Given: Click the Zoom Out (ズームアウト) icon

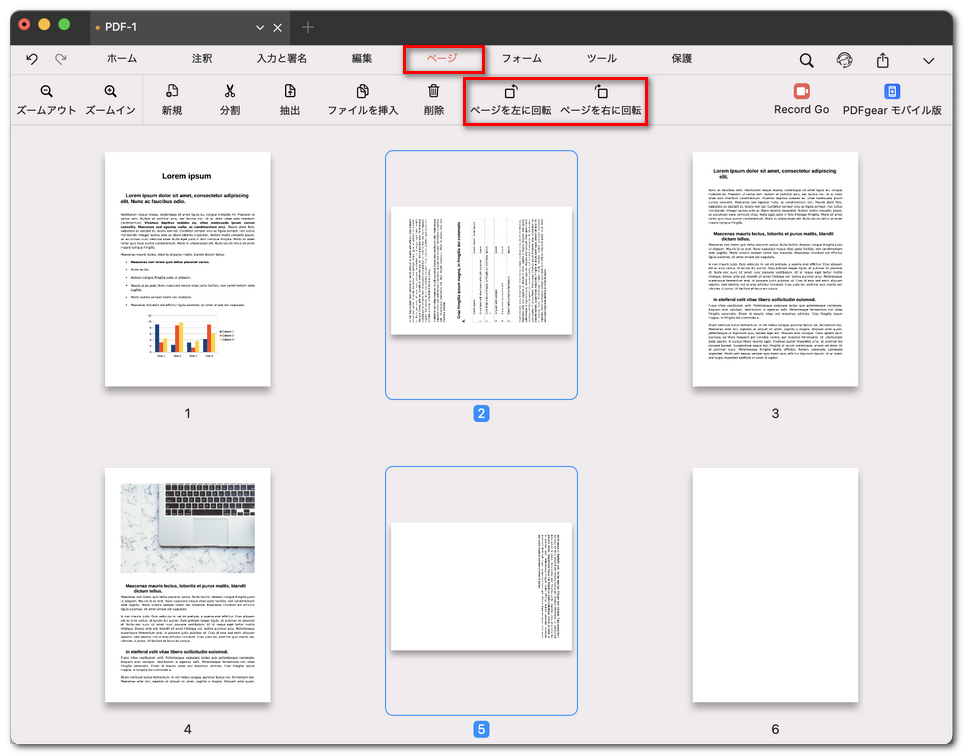Looking at the screenshot, I should (x=46, y=92).
